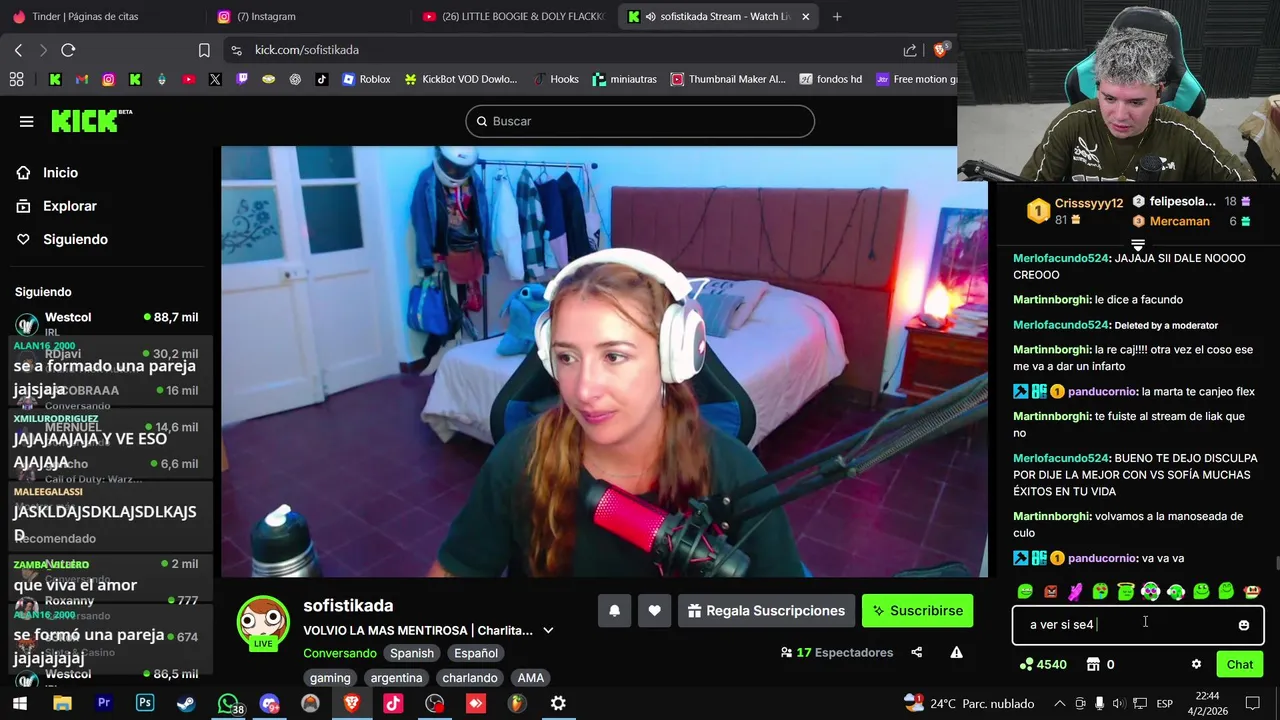1280x720 pixels.
Task: Show hidden icons in system tray
Action: pos(1059,703)
